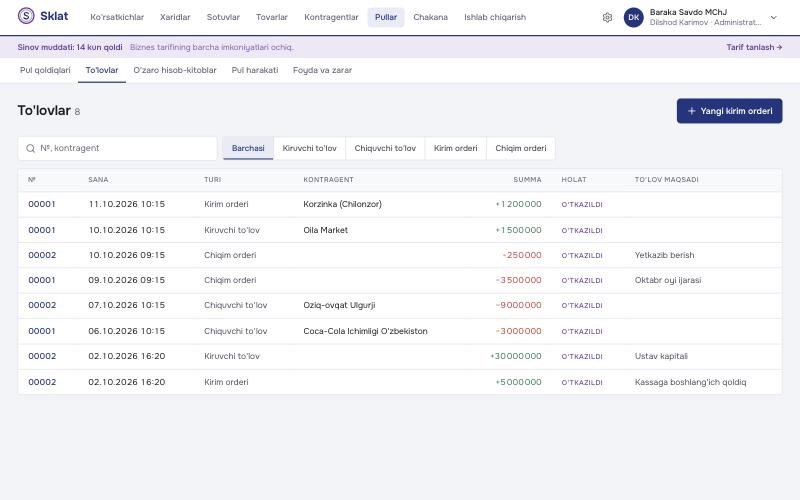Click the search magnifier icon
This screenshot has height=500, width=800.
point(31,148)
